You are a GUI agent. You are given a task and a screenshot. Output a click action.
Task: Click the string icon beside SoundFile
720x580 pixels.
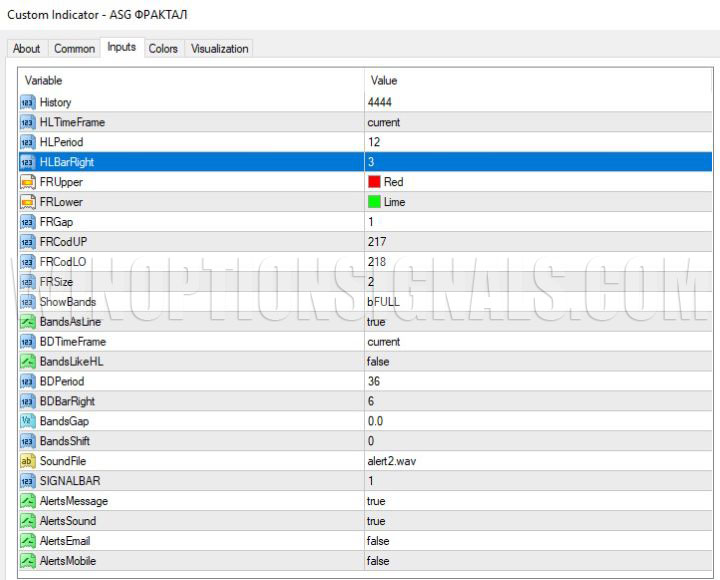click(27, 461)
